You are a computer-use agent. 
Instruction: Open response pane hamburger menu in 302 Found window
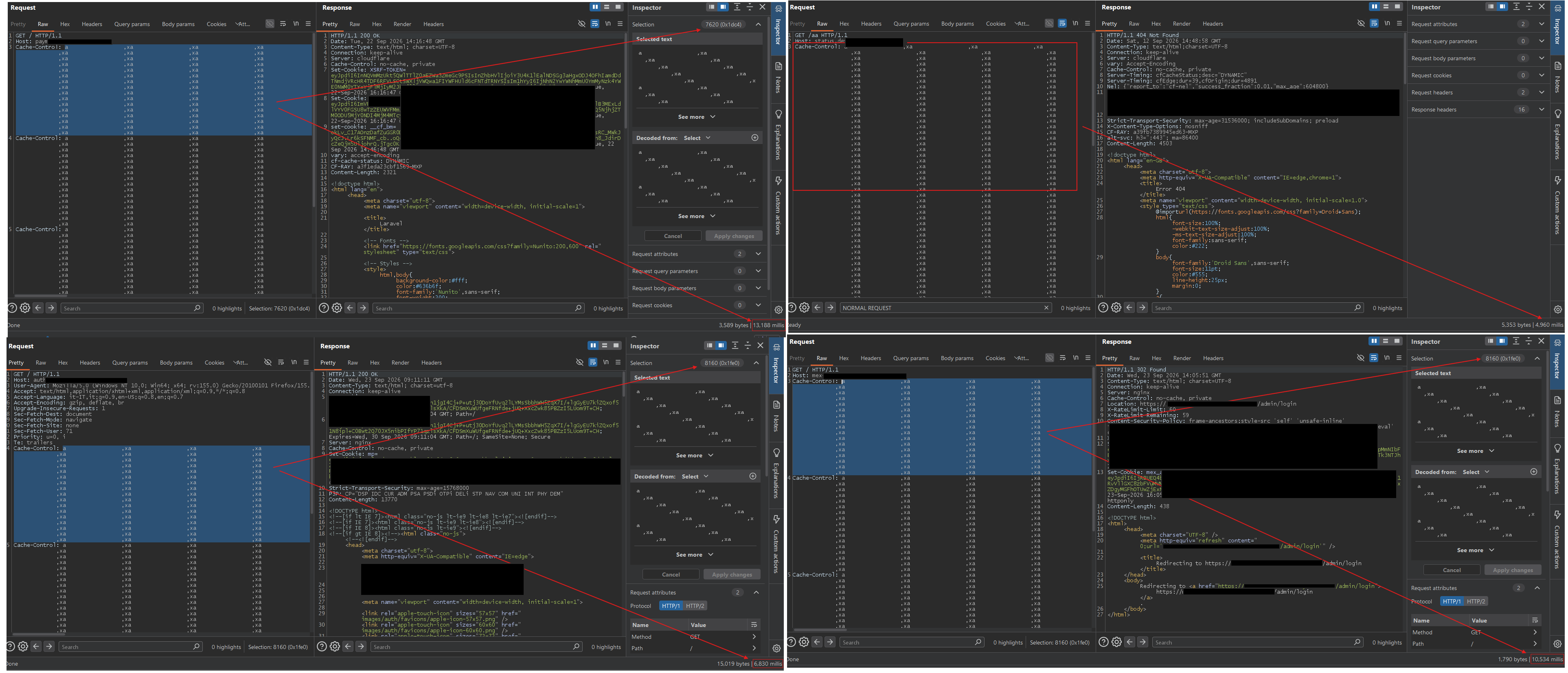click(x=1399, y=358)
